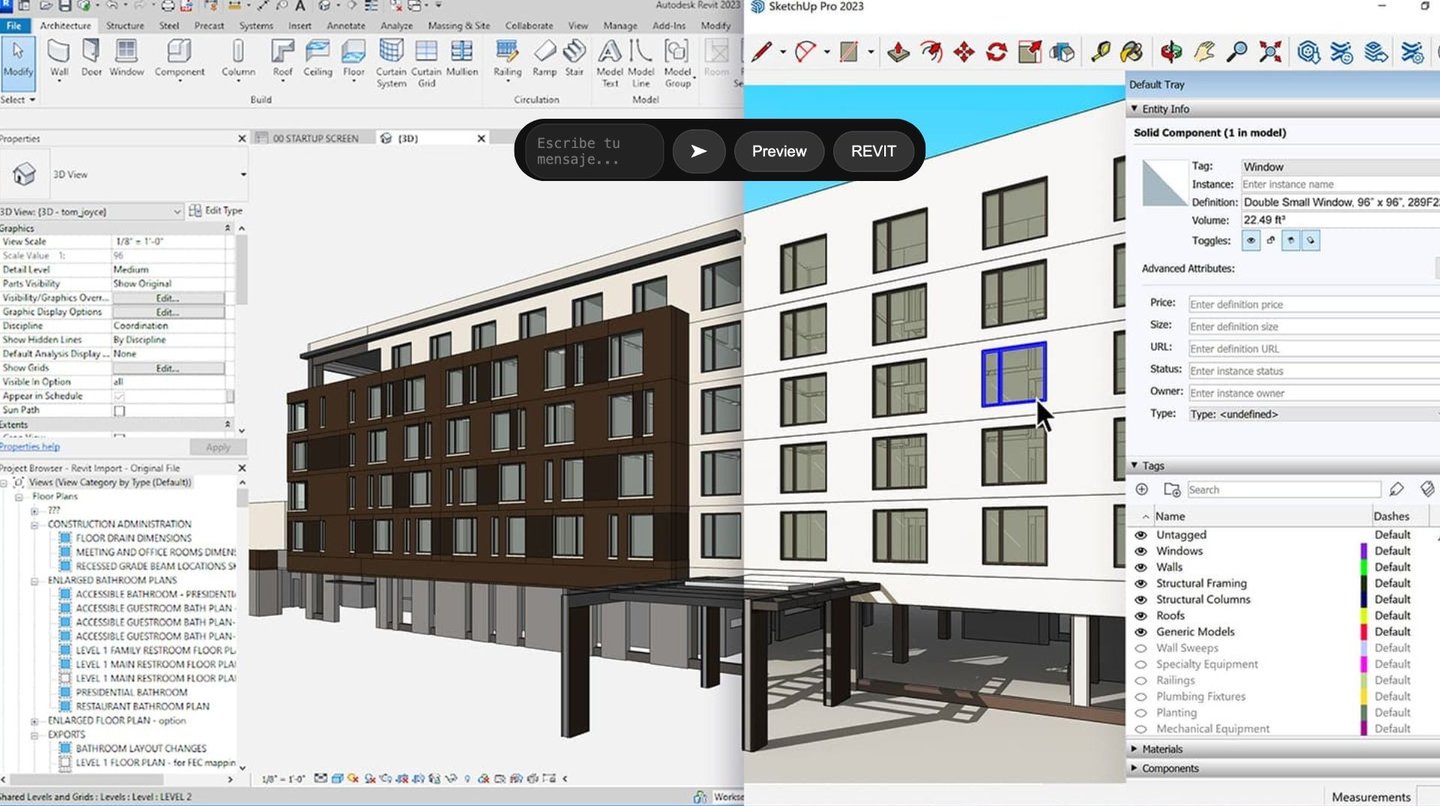Click the Add Tag Folder icon
The height and width of the screenshot is (806, 1440).
point(1172,489)
